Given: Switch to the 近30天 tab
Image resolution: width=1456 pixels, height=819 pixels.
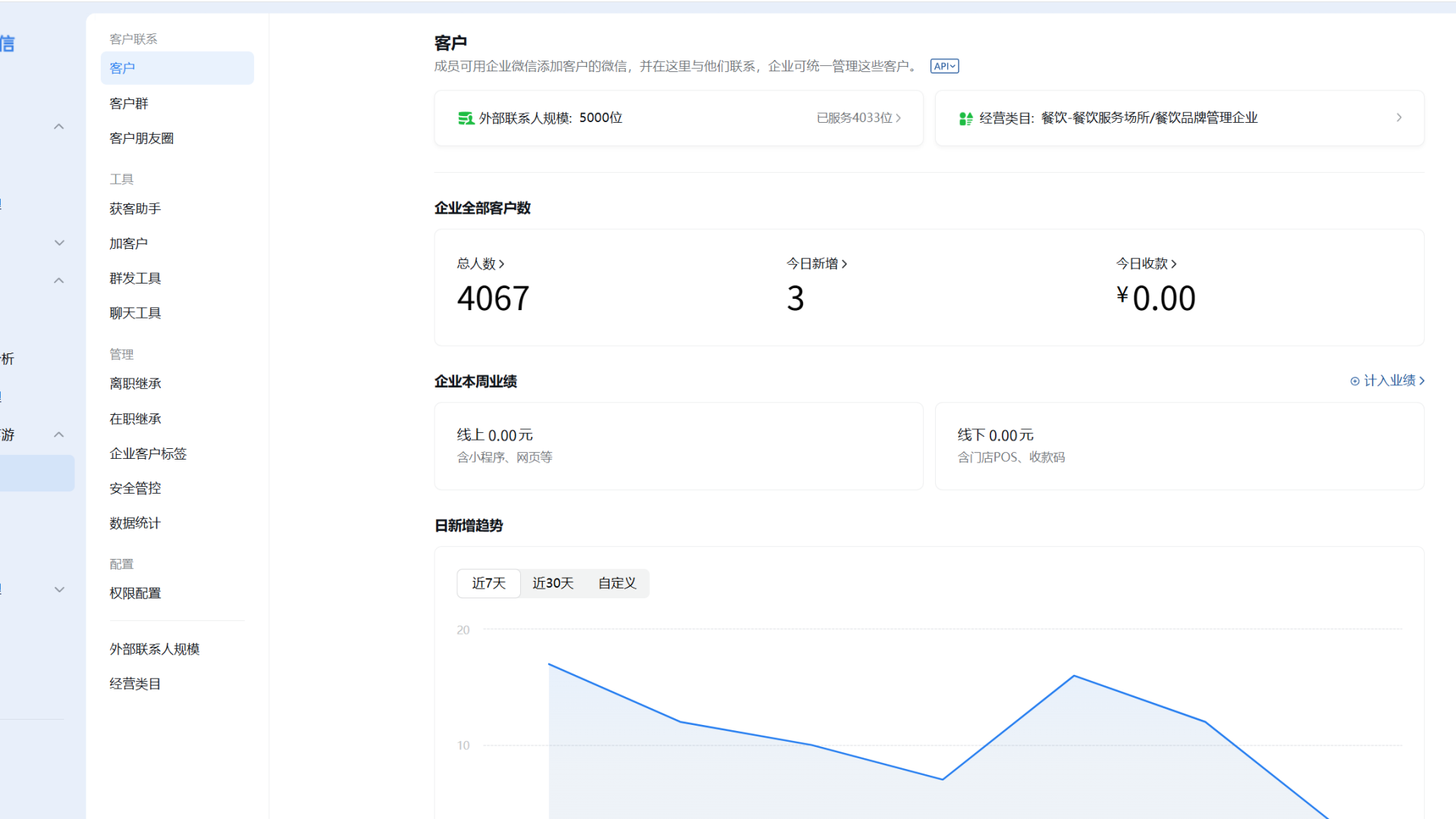Looking at the screenshot, I should click(552, 583).
